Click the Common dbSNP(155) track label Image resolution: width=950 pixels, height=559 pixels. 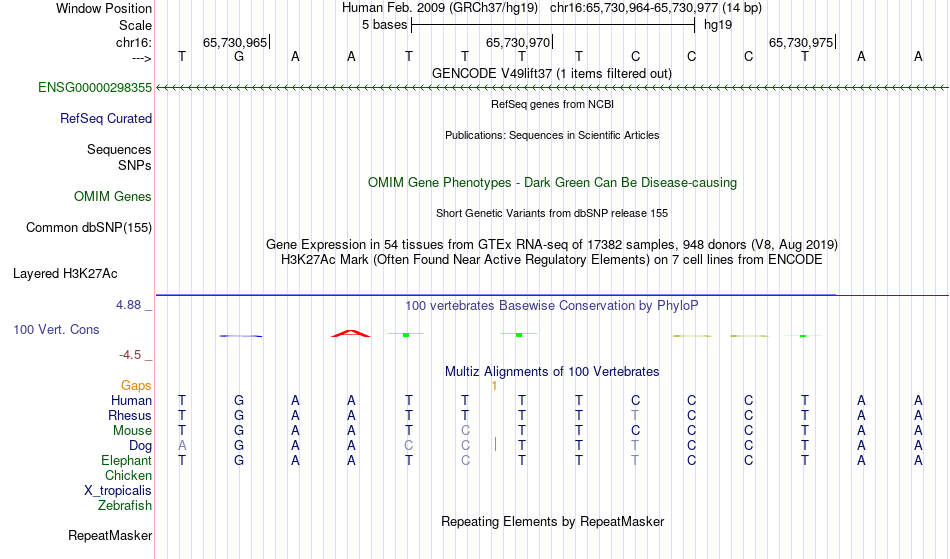tap(89, 227)
